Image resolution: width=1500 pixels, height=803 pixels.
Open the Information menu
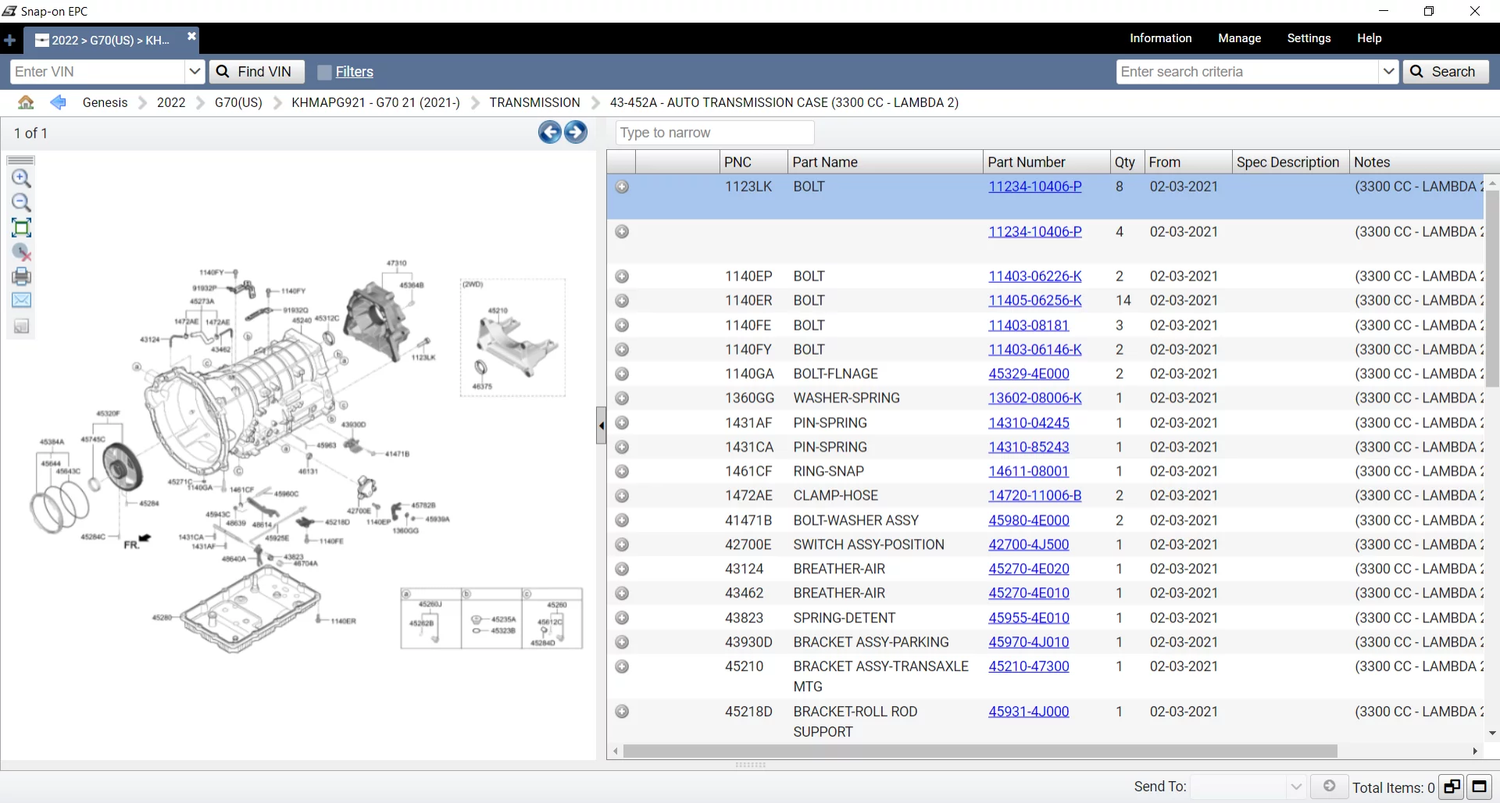pyautogui.click(x=1160, y=38)
